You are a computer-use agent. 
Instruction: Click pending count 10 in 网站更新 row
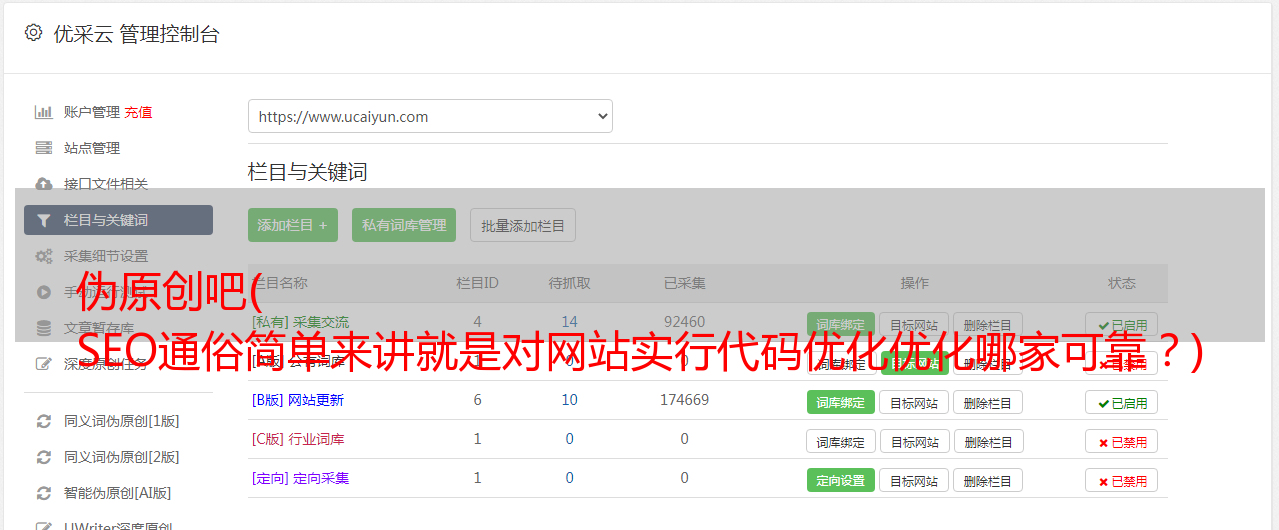pyautogui.click(x=570, y=400)
